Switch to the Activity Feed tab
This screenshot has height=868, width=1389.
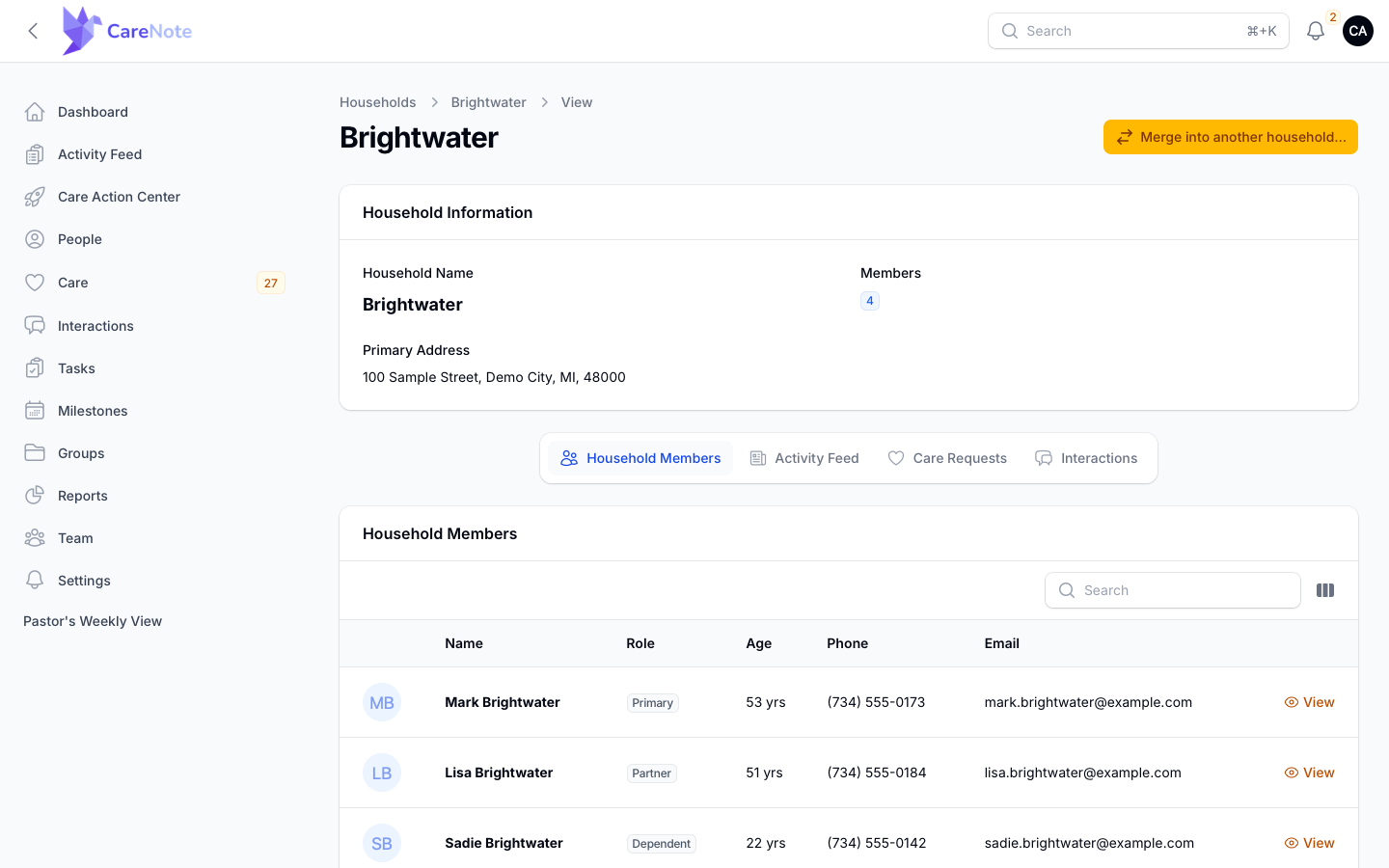tap(804, 458)
